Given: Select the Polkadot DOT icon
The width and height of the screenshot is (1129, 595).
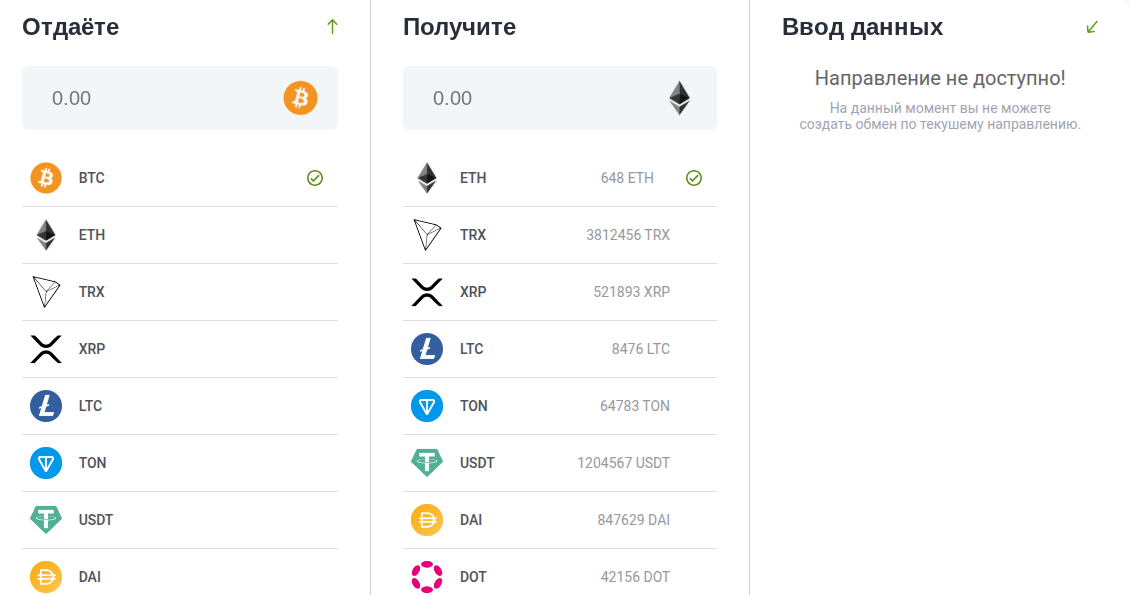Looking at the screenshot, I should 427,576.
